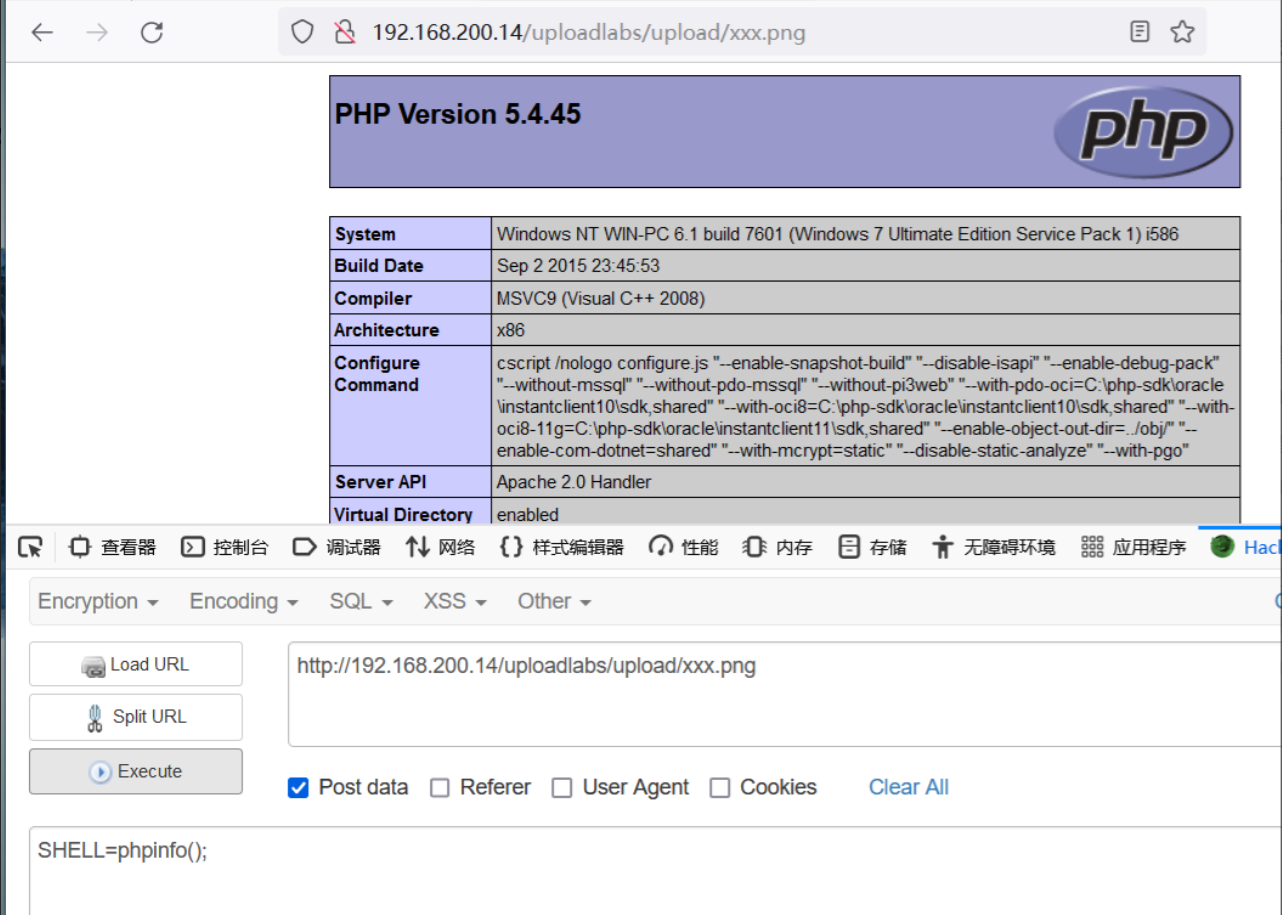This screenshot has width=1282, height=915.
Task: Click the insecure connection padlock icon
Action: click(x=345, y=32)
